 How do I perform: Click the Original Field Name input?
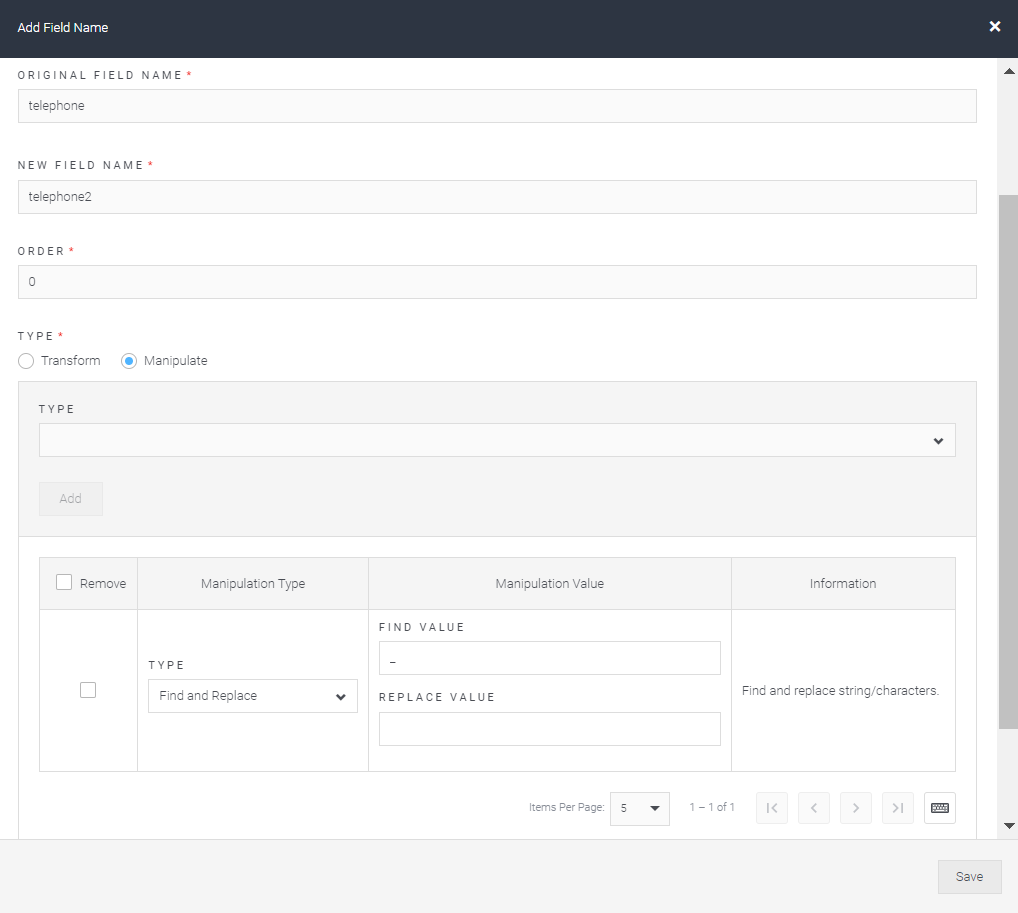coord(497,106)
